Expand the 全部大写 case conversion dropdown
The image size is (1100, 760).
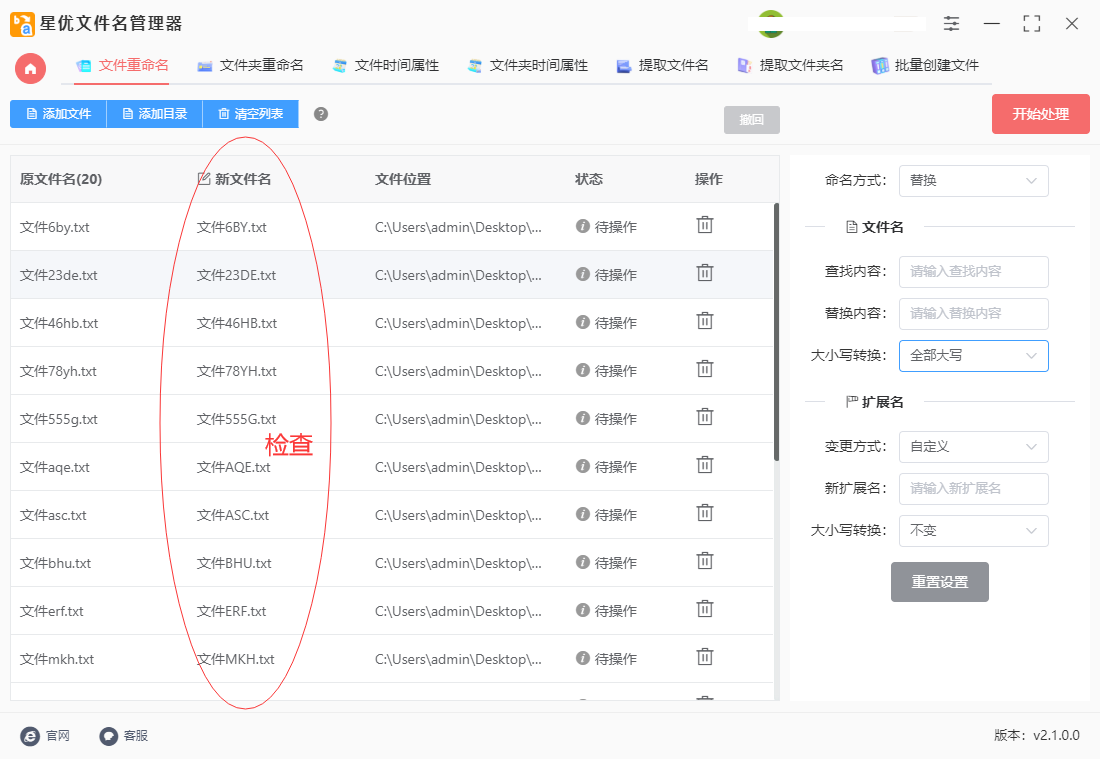973,355
